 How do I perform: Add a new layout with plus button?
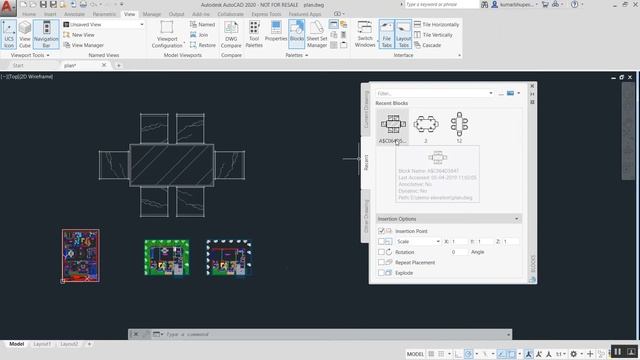89,344
